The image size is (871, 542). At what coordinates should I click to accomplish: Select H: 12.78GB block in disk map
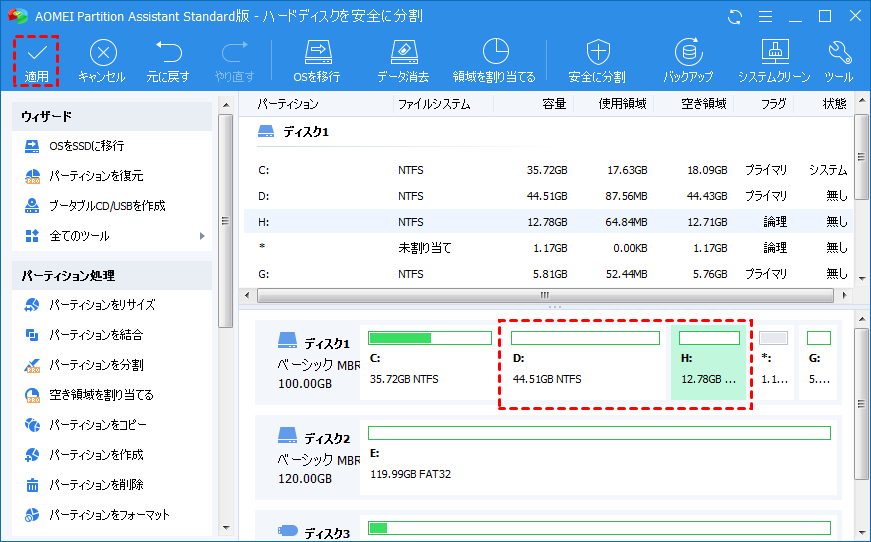(x=709, y=363)
